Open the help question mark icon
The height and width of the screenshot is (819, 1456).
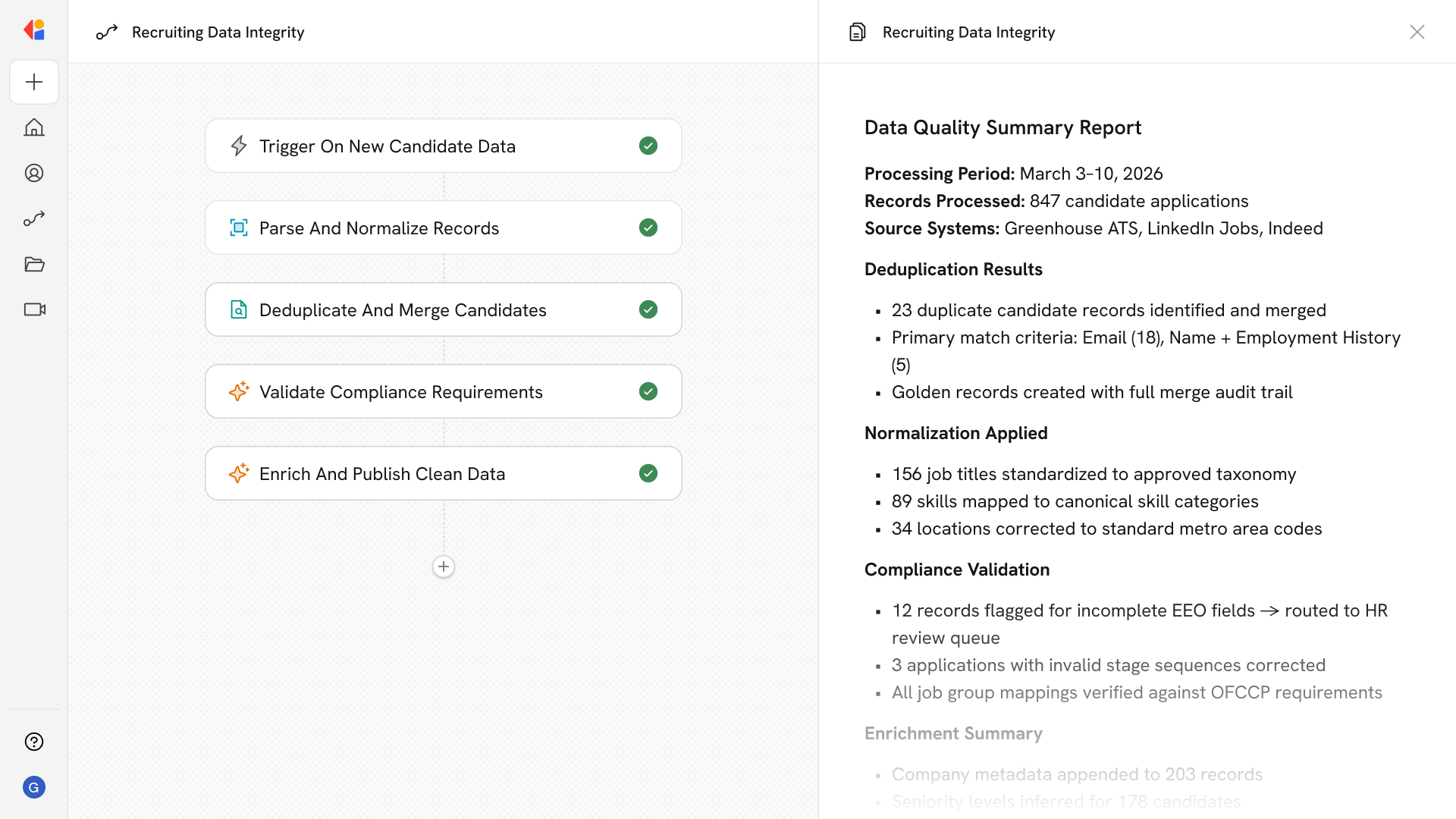pyautogui.click(x=34, y=742)
